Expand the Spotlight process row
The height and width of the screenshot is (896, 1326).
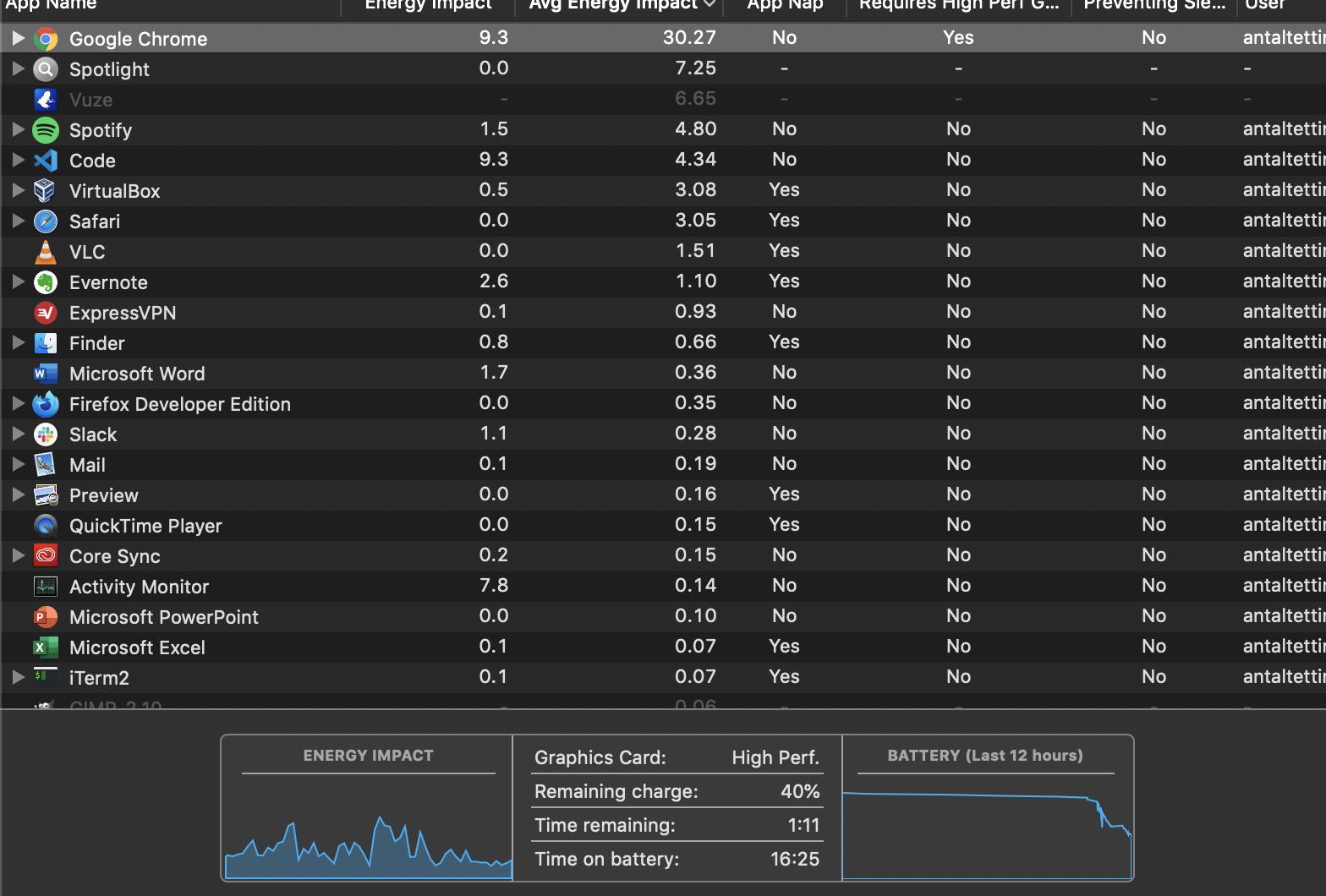point(18,68)
